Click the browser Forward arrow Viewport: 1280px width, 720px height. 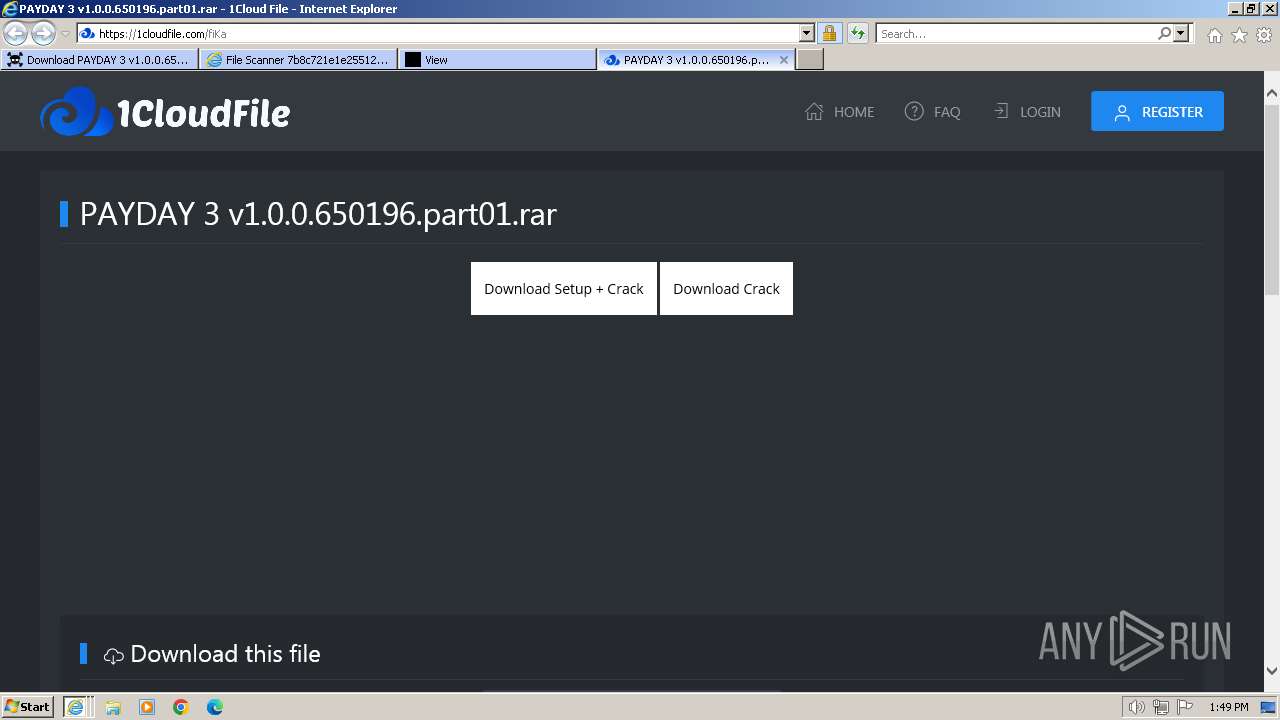click(x=43, y=33)
